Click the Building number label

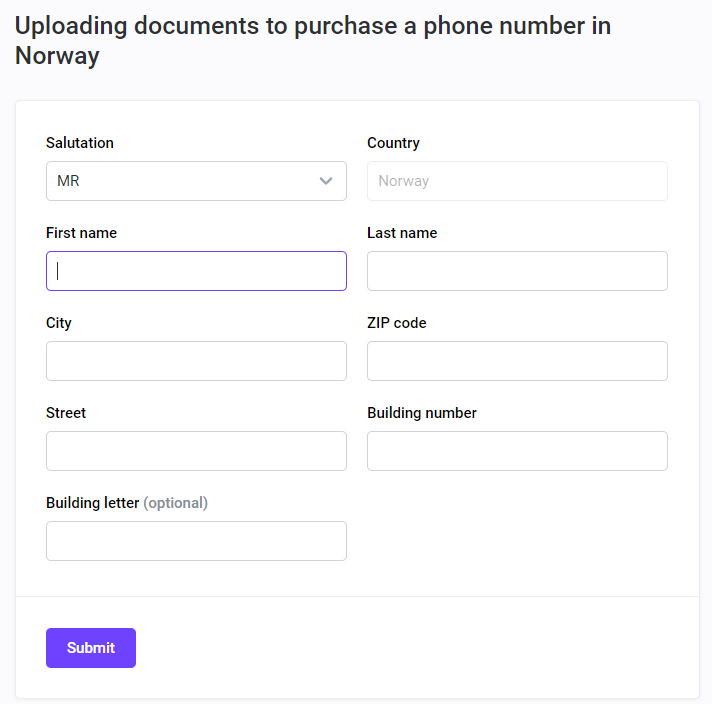click(422, 413)
